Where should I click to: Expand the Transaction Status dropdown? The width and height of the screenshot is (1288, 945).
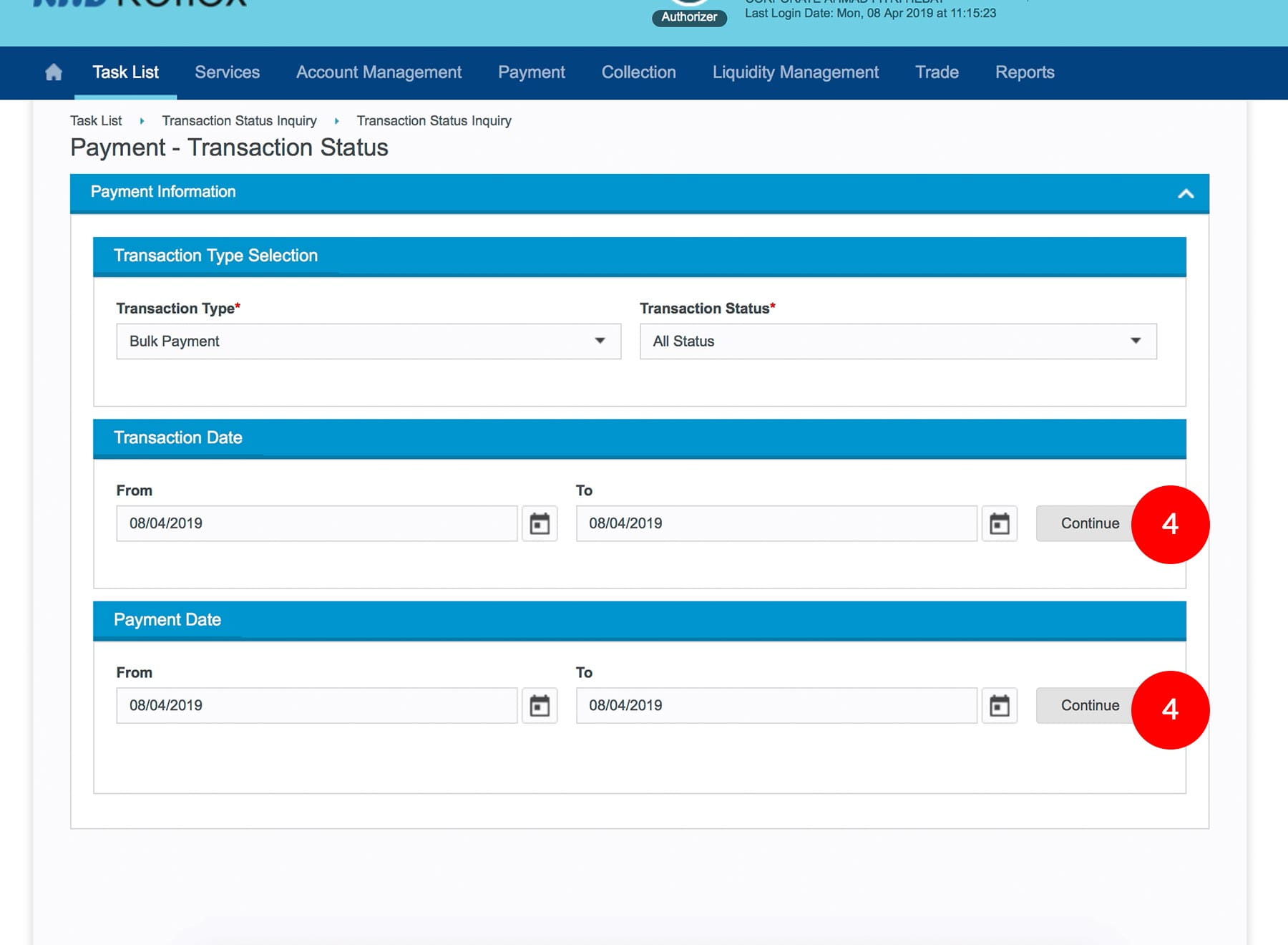897,341
